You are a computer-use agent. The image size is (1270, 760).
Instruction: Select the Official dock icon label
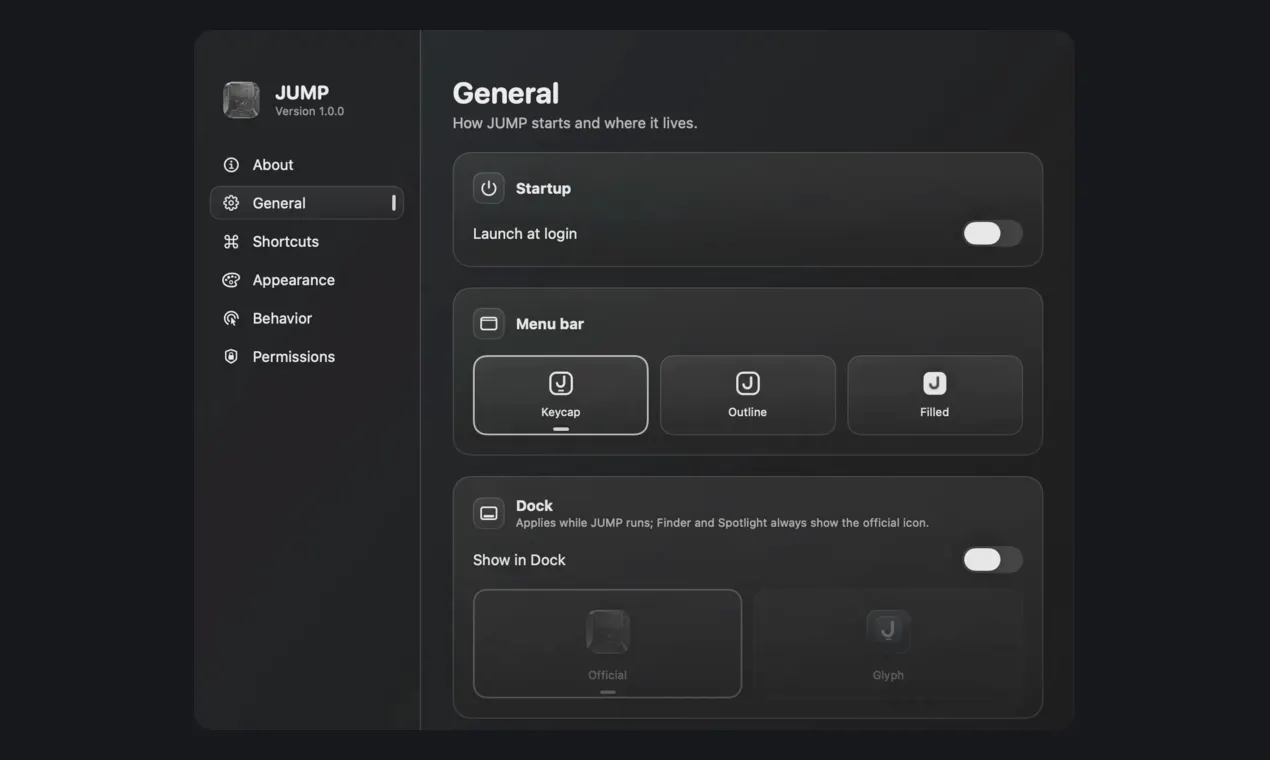[x=608, y=675]
